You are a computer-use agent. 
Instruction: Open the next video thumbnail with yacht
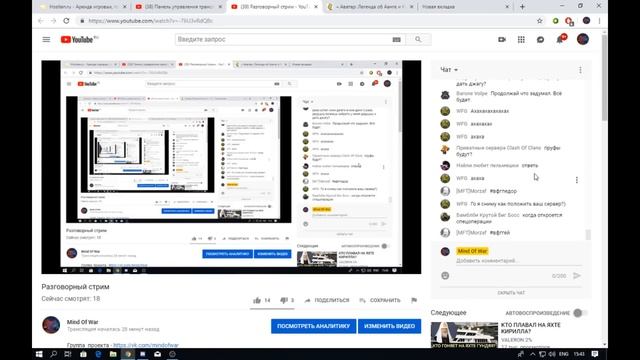(x=464, y=335)
